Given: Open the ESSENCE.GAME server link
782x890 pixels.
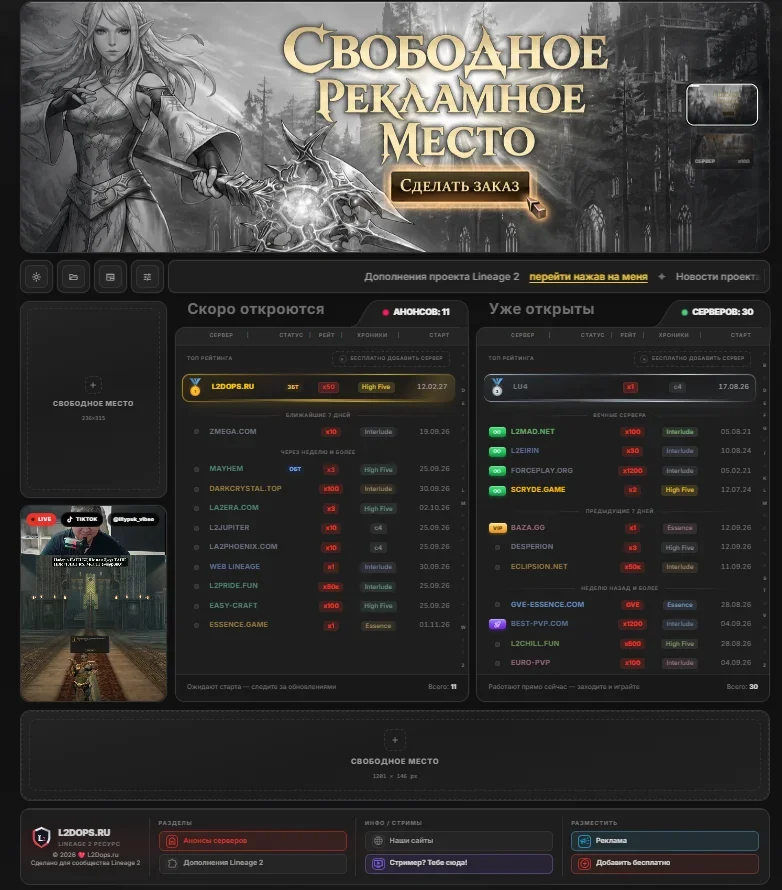Looking at the screenshot, I should click(238, 625).
